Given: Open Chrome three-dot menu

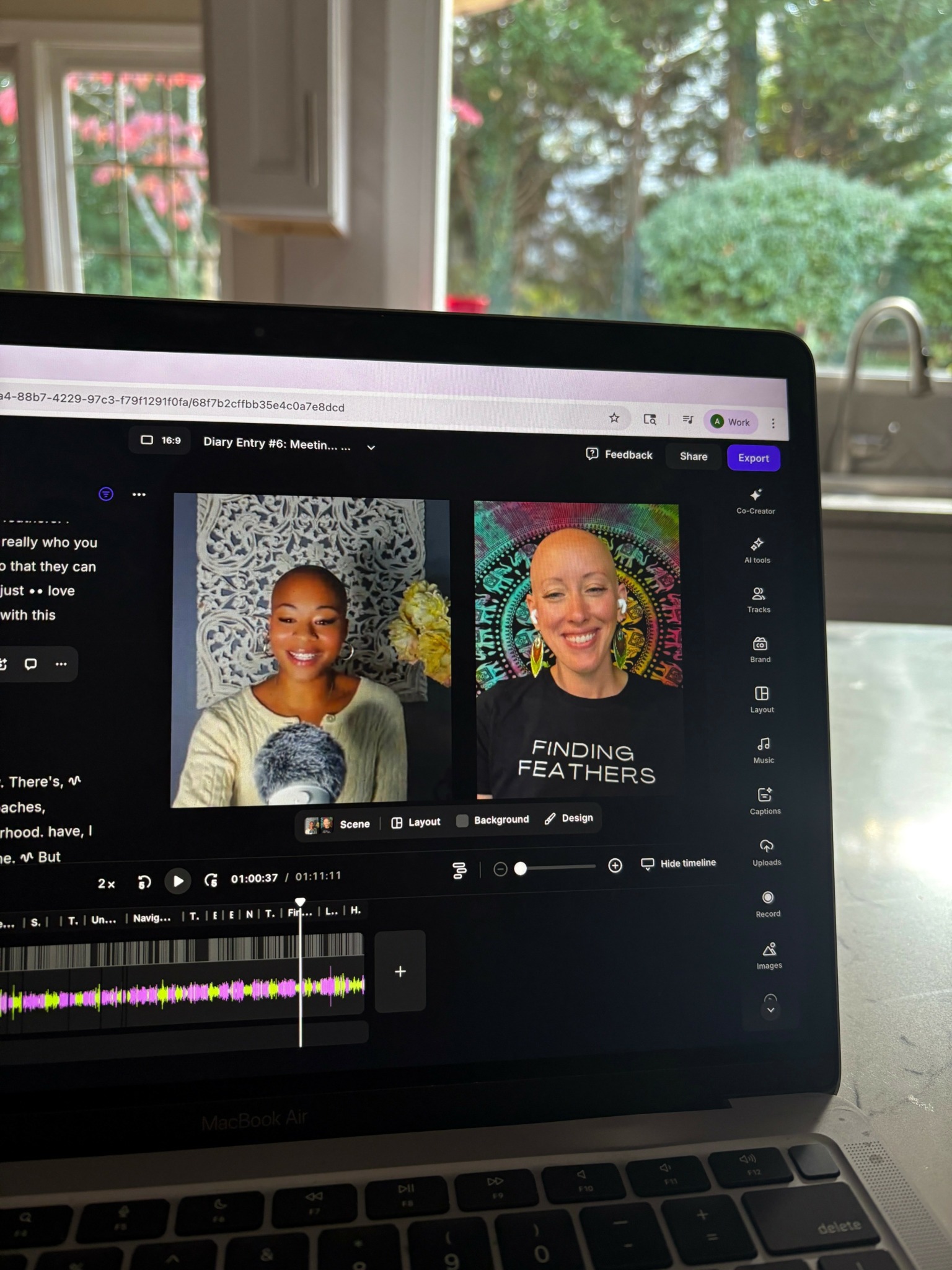Looking at the screenshot, I should point(773,423).
